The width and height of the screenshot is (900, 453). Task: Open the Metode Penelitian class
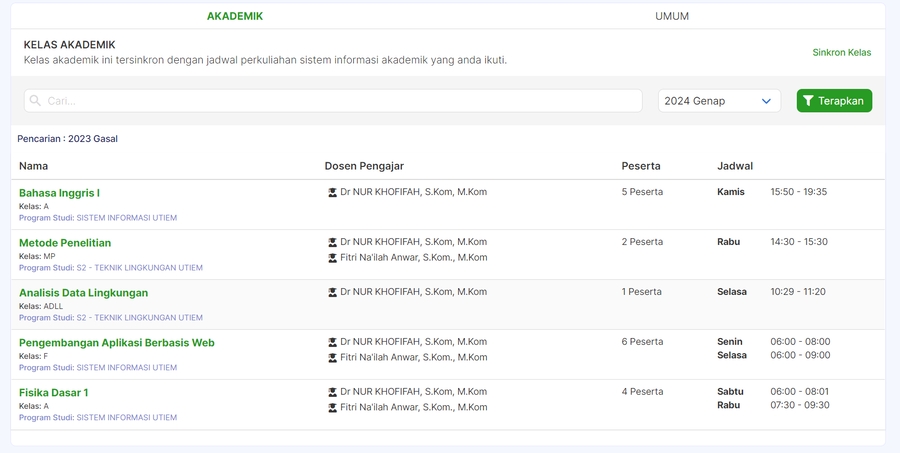click(65, 243)
